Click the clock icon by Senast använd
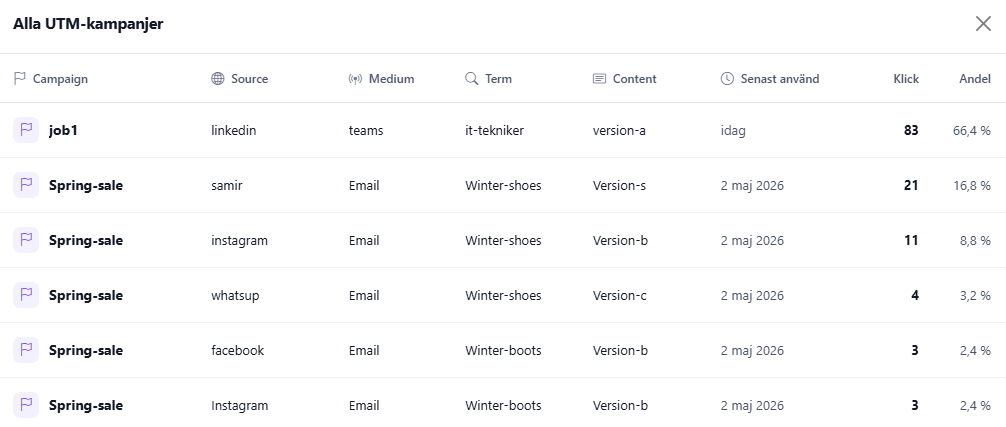The width and height of the screenshot is (1006, 427). click(x=727, y=79)
